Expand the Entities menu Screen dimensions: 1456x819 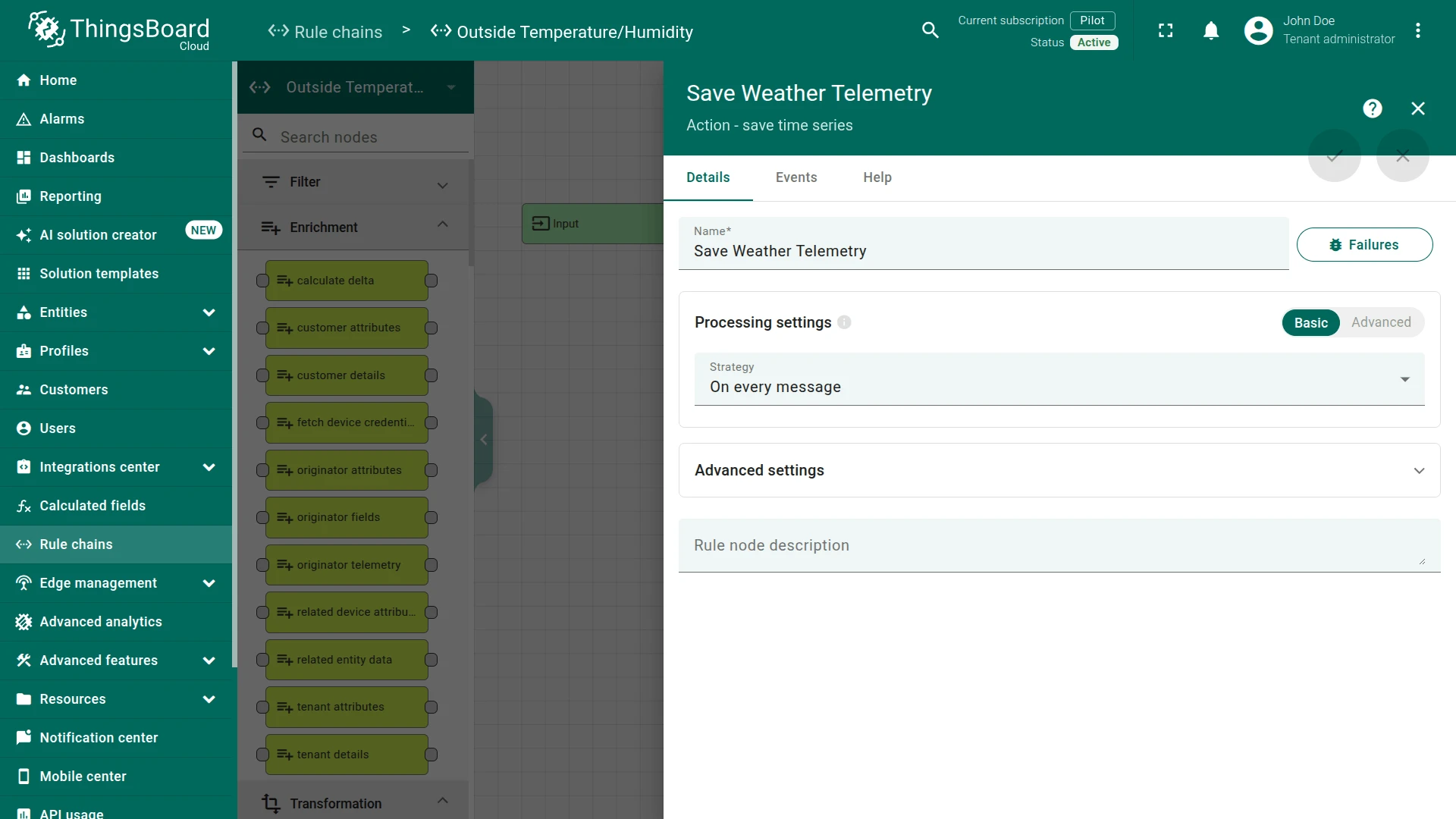[116, 312]
